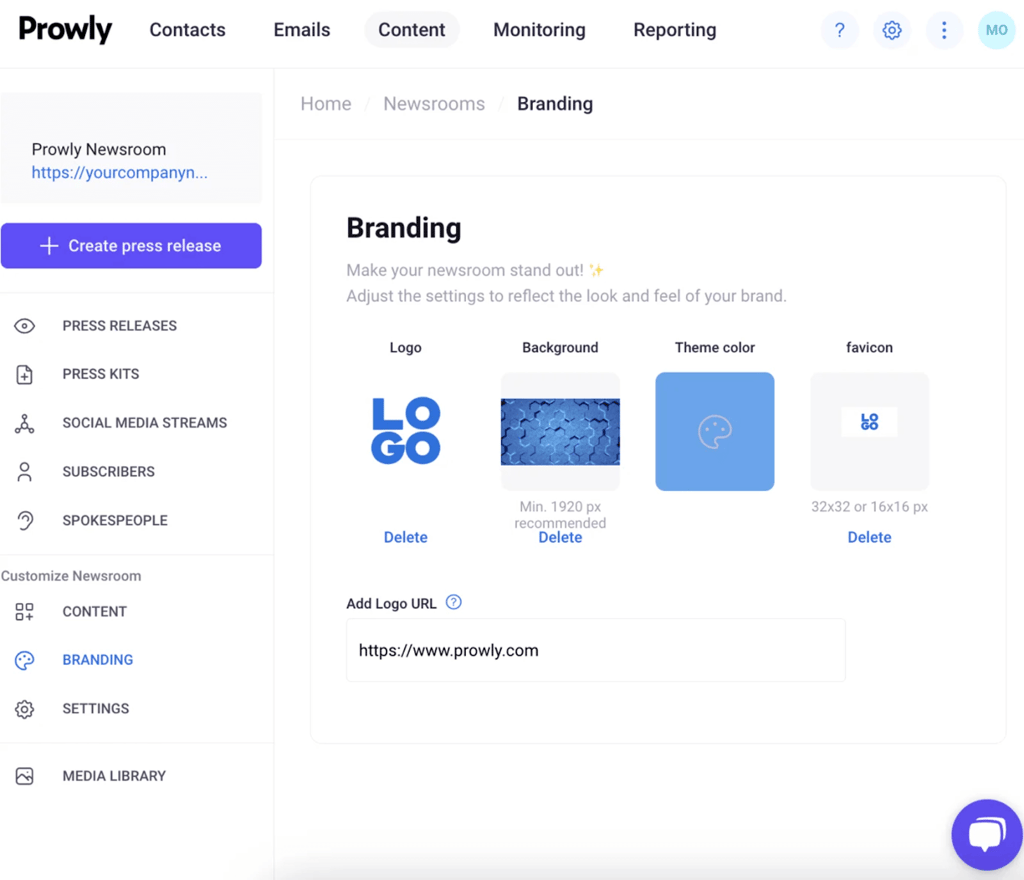Click the Prowly Newsroom name text

coord(99,149)
